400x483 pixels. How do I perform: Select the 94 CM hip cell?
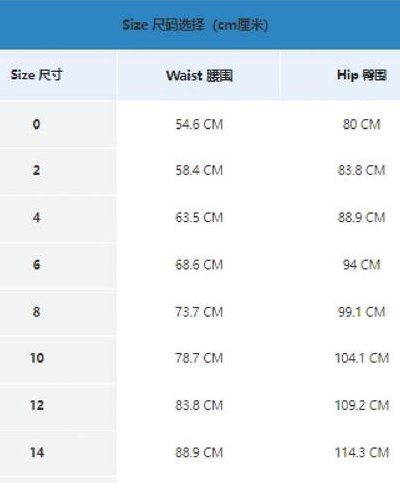click(x=362, y=265)
